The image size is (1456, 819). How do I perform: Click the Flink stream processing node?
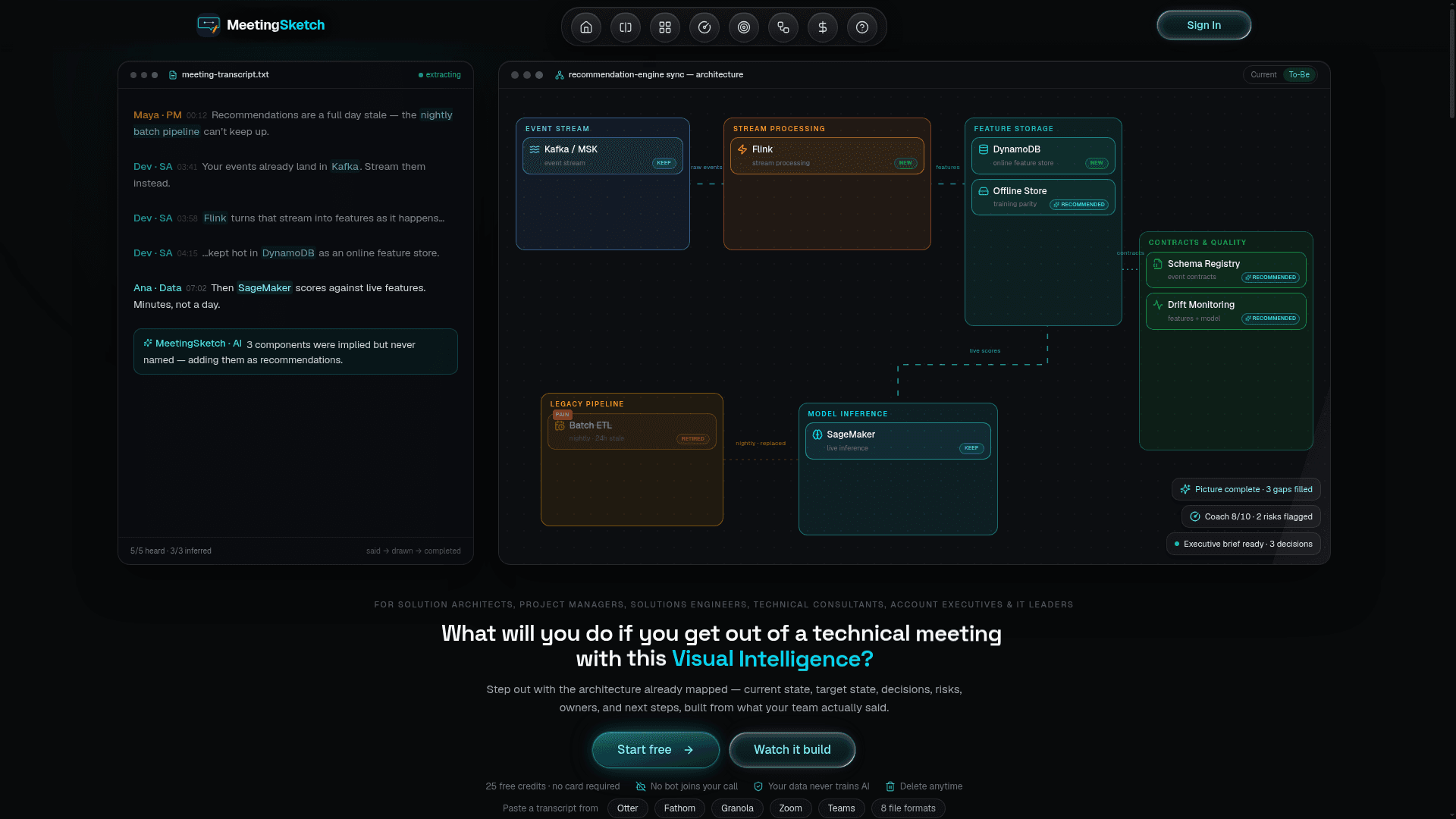point(827,155)
